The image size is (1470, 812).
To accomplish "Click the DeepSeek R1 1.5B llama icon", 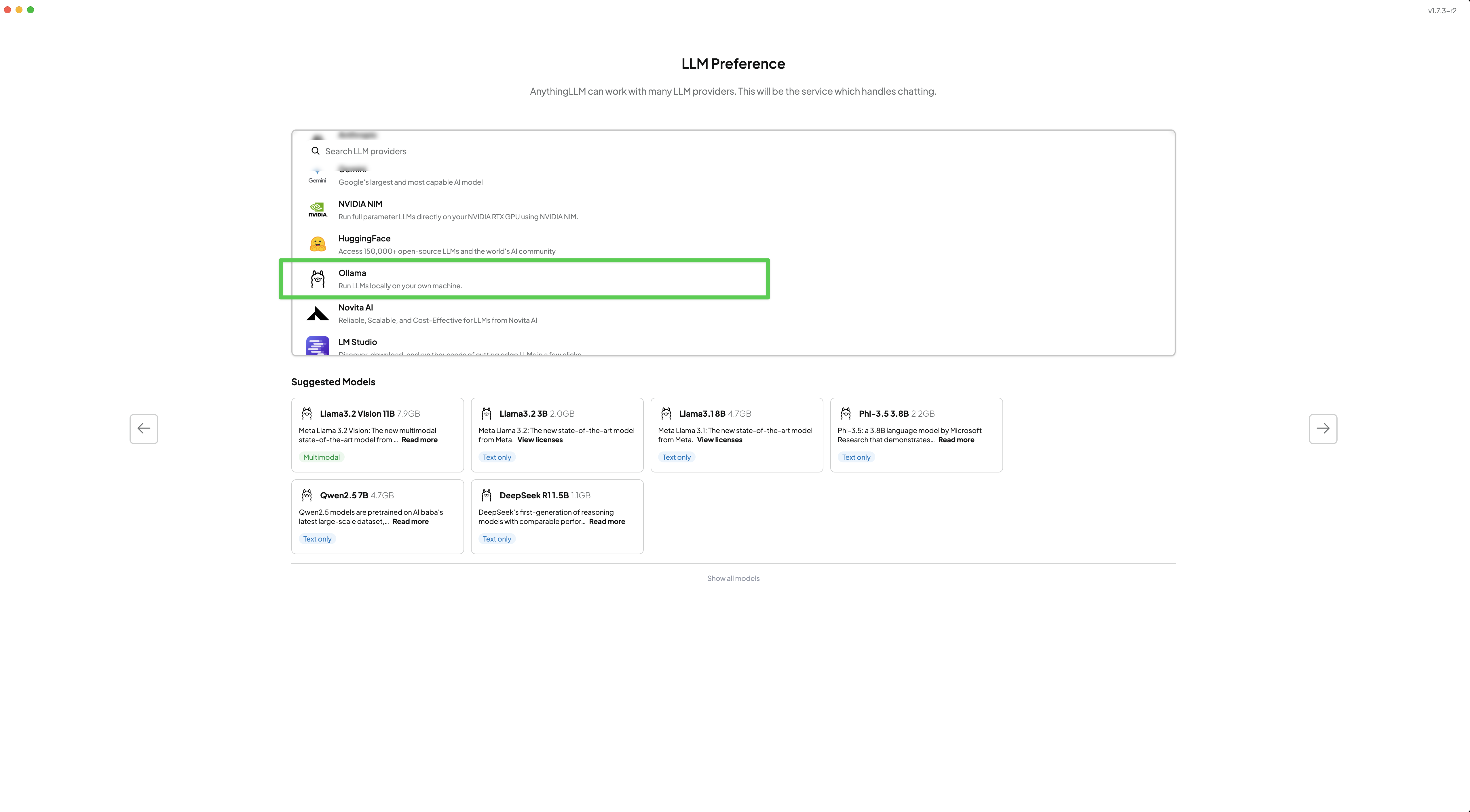I will 486,495.
